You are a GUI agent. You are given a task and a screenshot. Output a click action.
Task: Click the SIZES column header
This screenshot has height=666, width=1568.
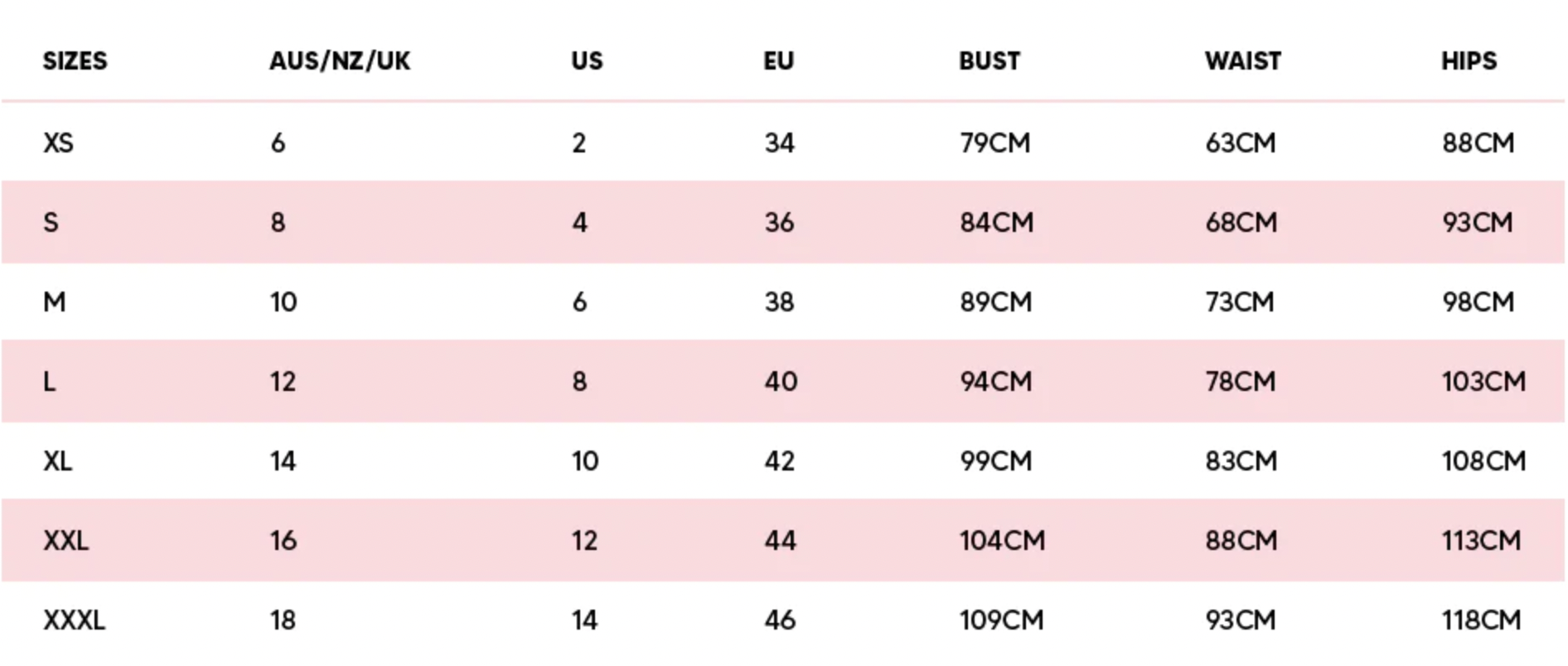75,61
